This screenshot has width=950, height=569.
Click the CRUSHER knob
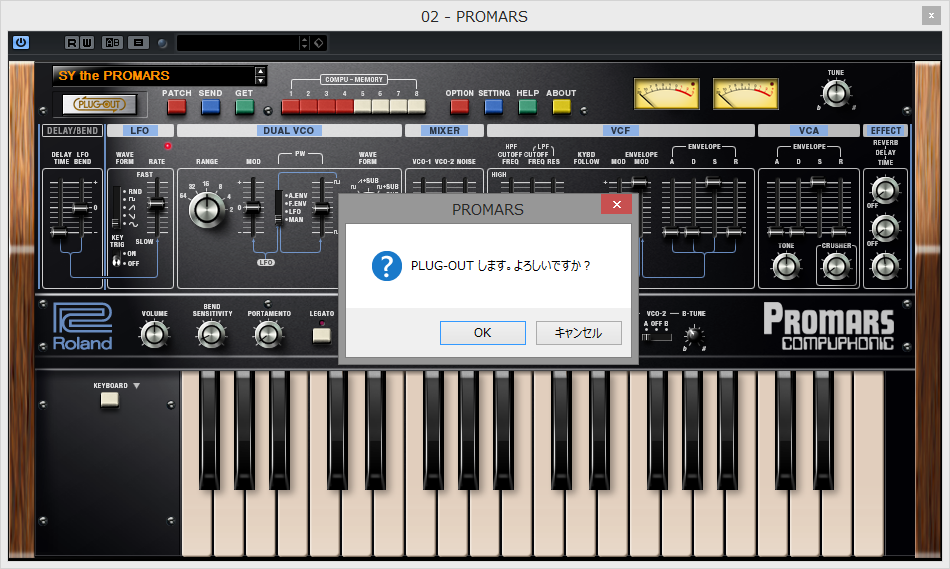[x=836, y=265]
